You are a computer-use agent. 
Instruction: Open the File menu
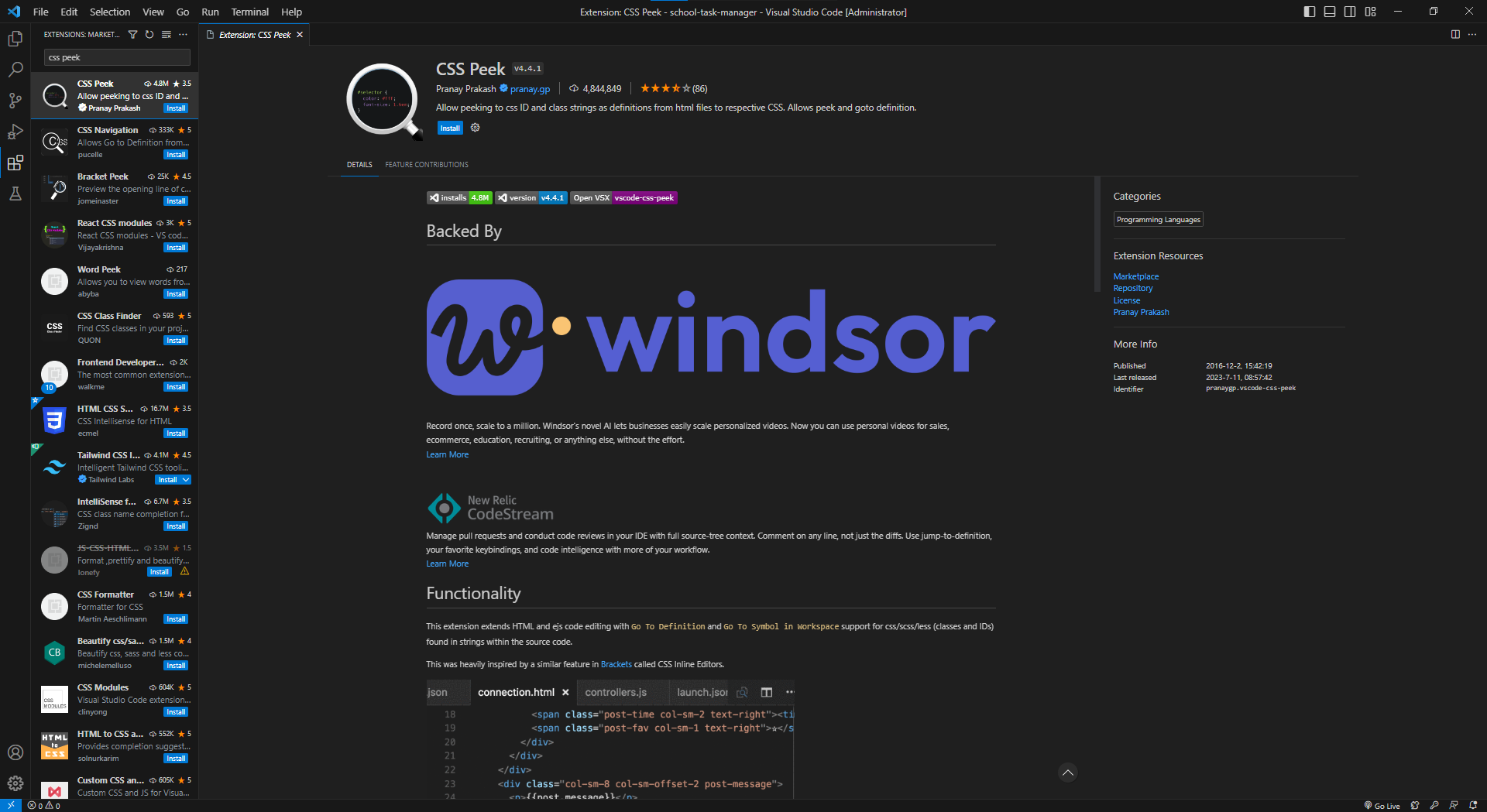[x=41, y=12]
